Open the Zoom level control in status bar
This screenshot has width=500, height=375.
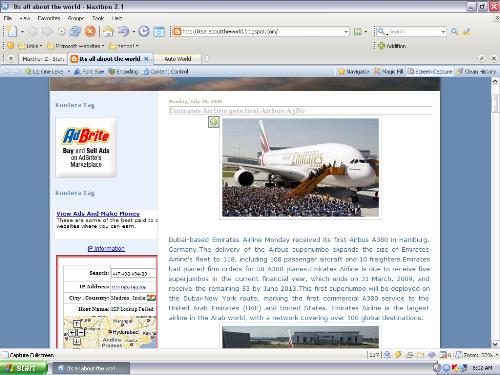[477, 355]
